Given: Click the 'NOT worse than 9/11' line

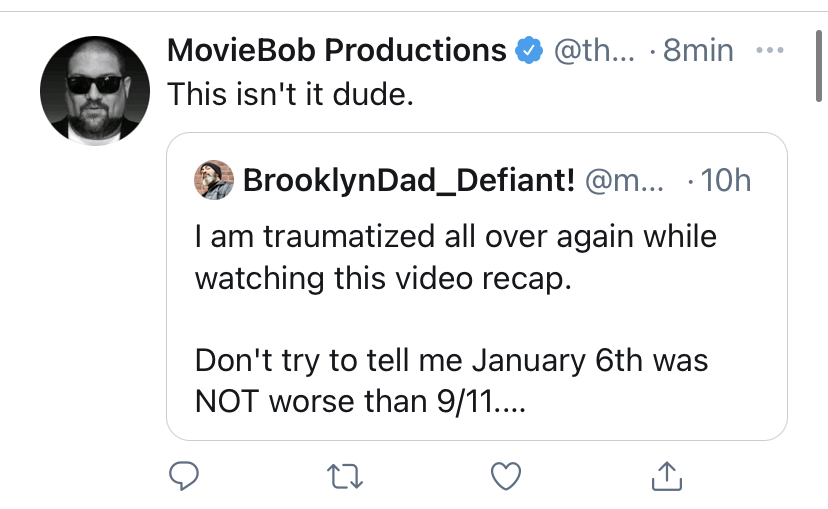Looking at the screenshot, I should (x=360, y=402).
